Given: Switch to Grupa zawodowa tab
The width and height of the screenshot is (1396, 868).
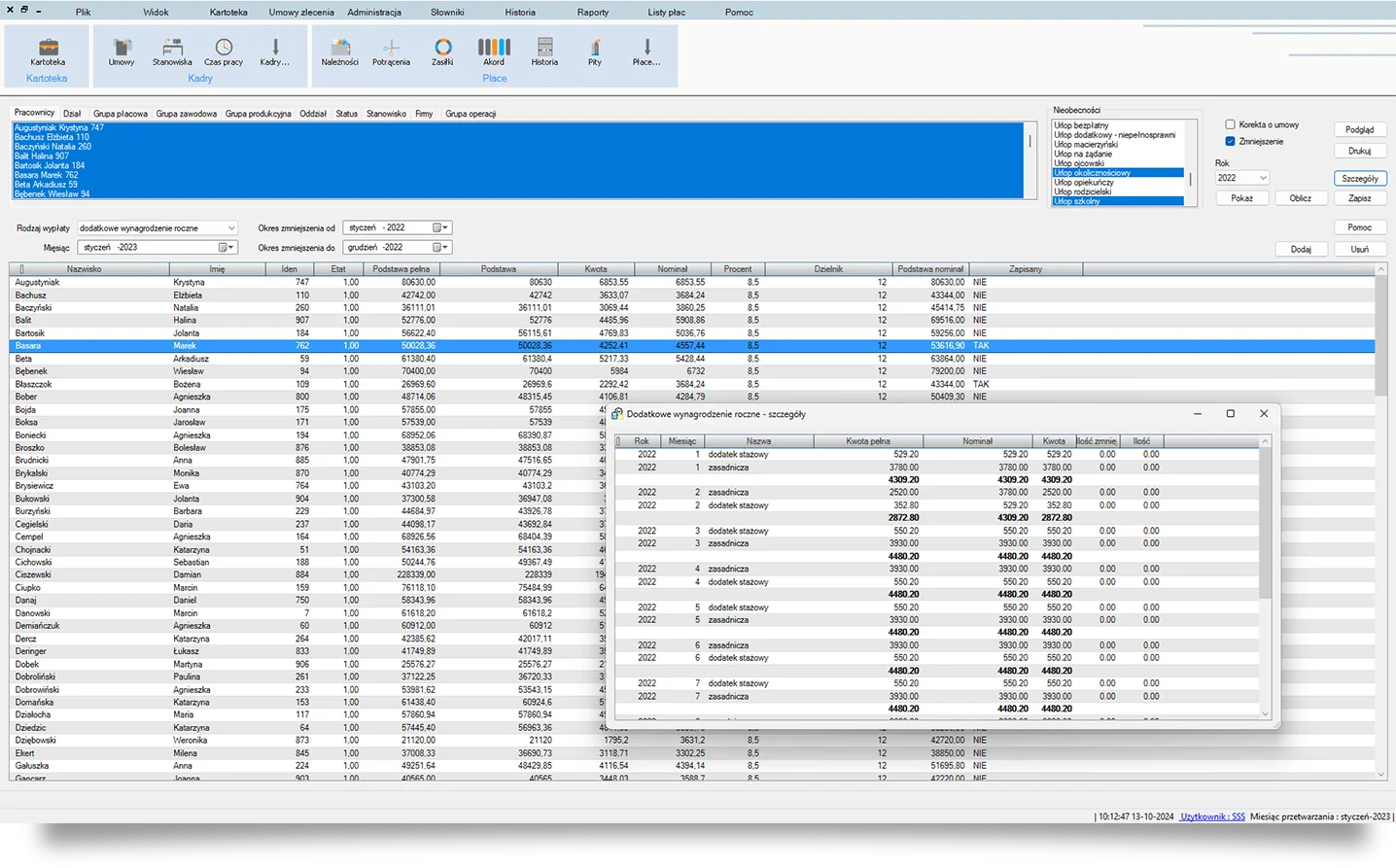Looking at the screenshot, I should pos(187,114).
